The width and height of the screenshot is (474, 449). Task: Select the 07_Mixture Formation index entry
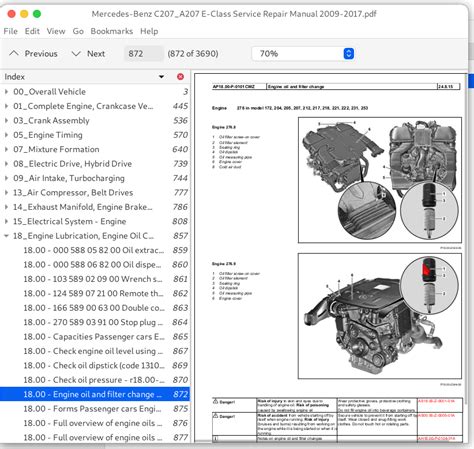click(x=95, y=149)
